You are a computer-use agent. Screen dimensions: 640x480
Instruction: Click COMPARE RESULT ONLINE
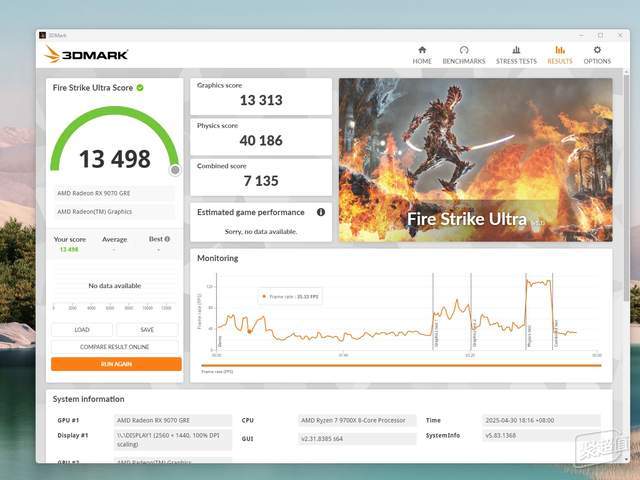(x=114, y=347)
